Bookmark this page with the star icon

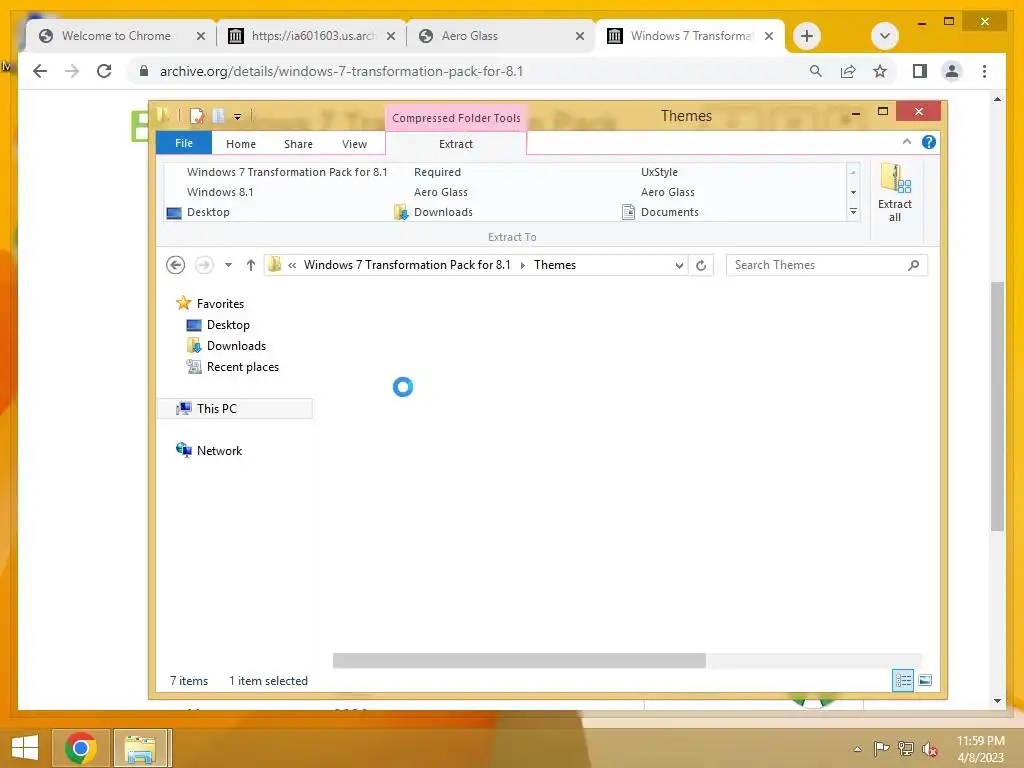coord(880,71)
